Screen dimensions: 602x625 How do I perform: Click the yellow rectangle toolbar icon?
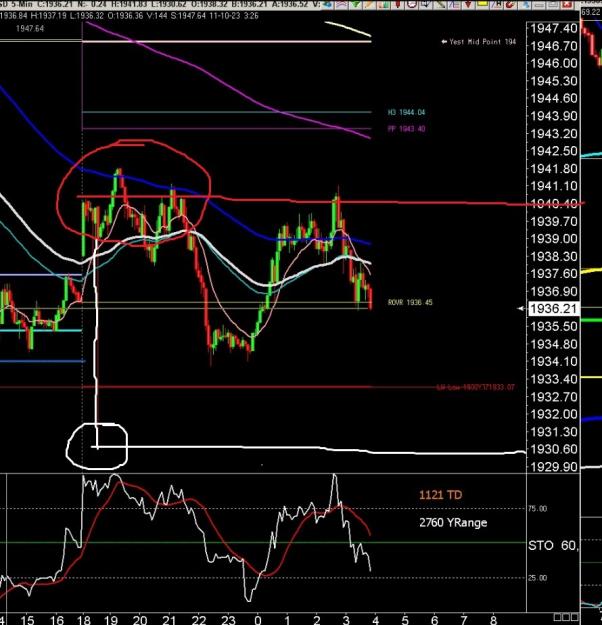[x=482, y=4]
